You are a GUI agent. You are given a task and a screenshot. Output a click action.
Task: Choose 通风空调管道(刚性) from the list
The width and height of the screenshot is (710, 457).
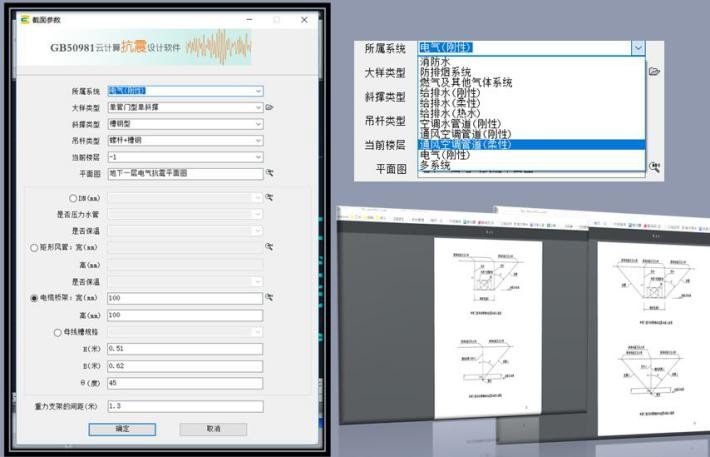[x=531, y=134]
